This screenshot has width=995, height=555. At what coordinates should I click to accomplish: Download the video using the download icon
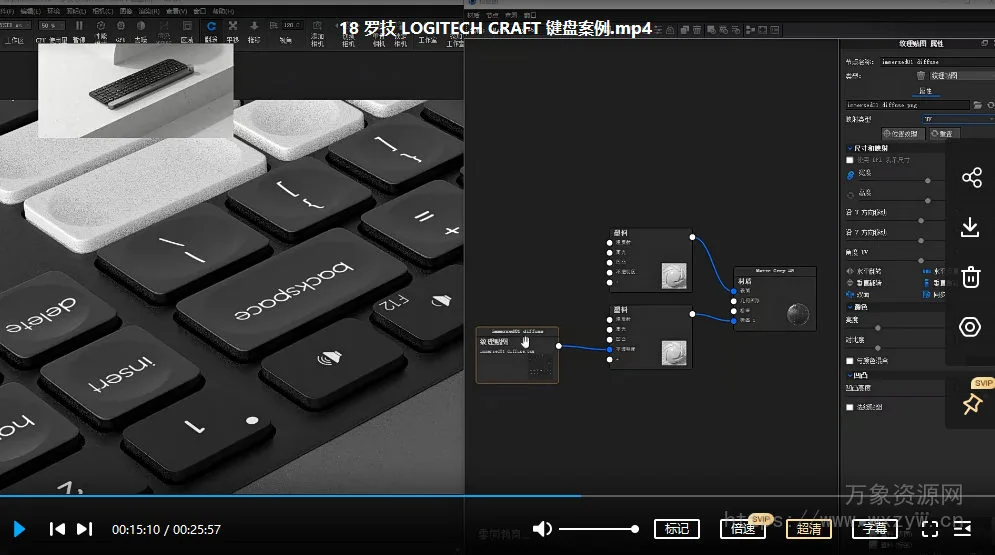970,228
